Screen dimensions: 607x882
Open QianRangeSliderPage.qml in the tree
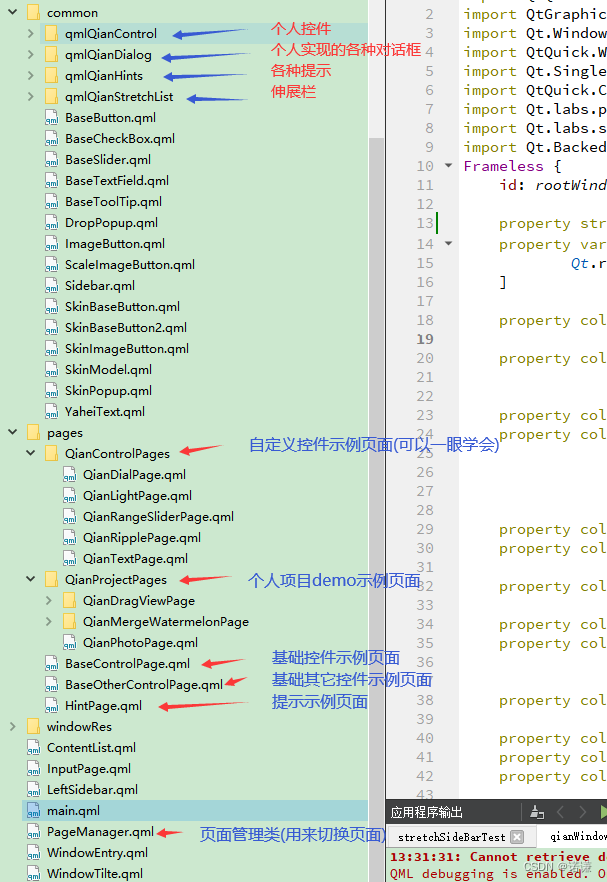tap(159, 516)
